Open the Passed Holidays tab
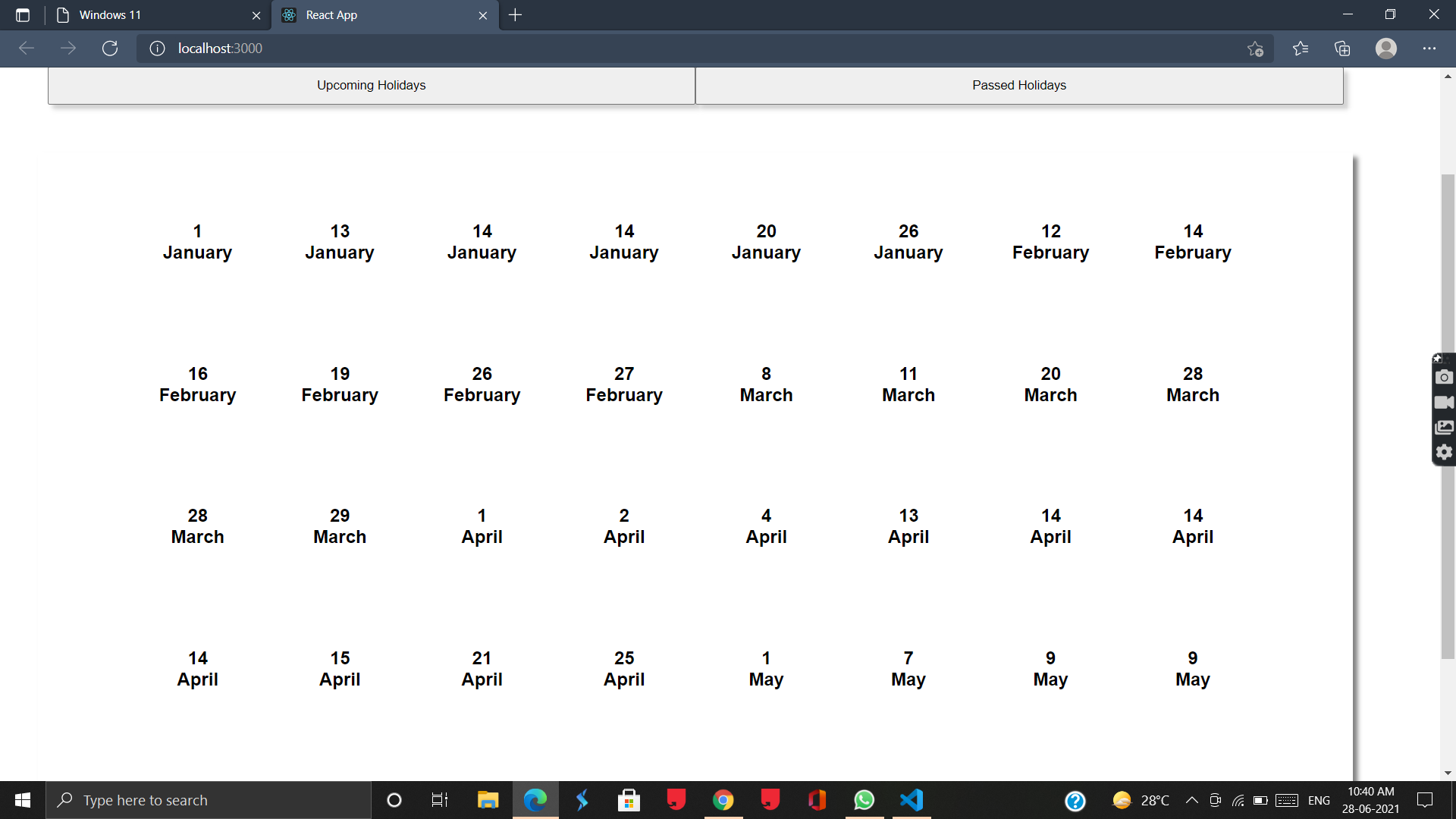The width and height of the screenshot is (1456, 819). [x=1019, y=85]
